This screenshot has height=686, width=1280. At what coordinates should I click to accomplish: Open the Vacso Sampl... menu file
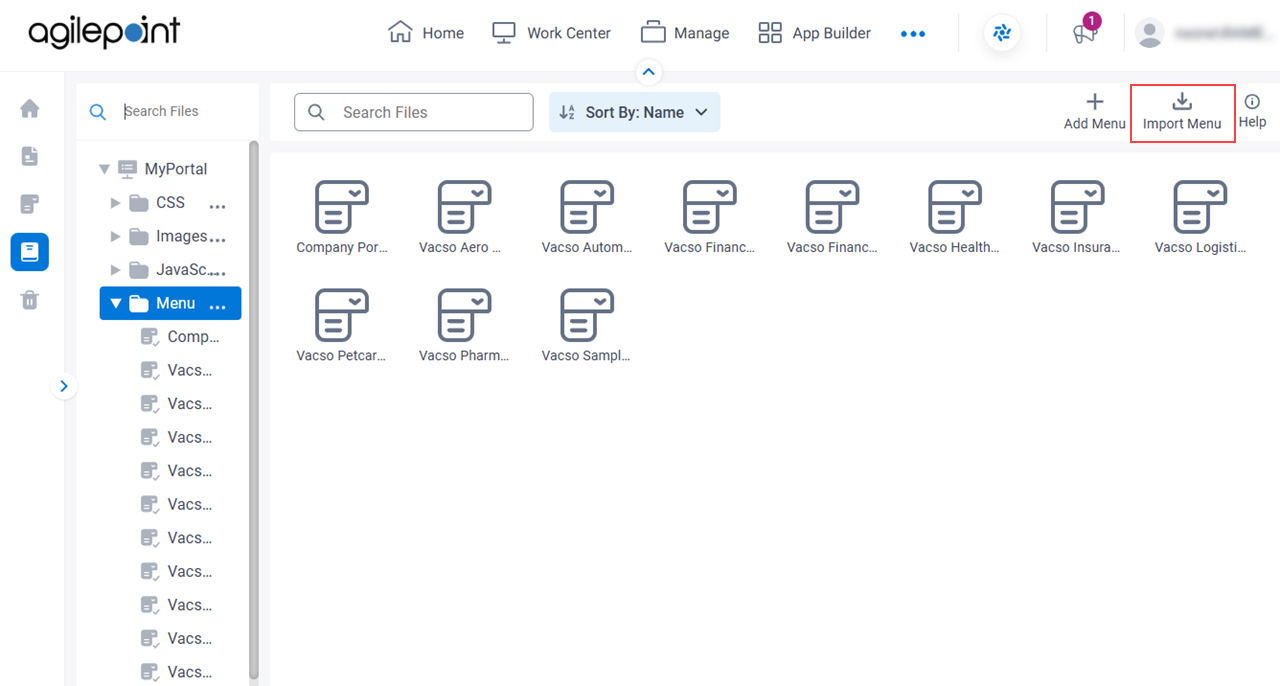pyautogui.click(x=587, y=326)
